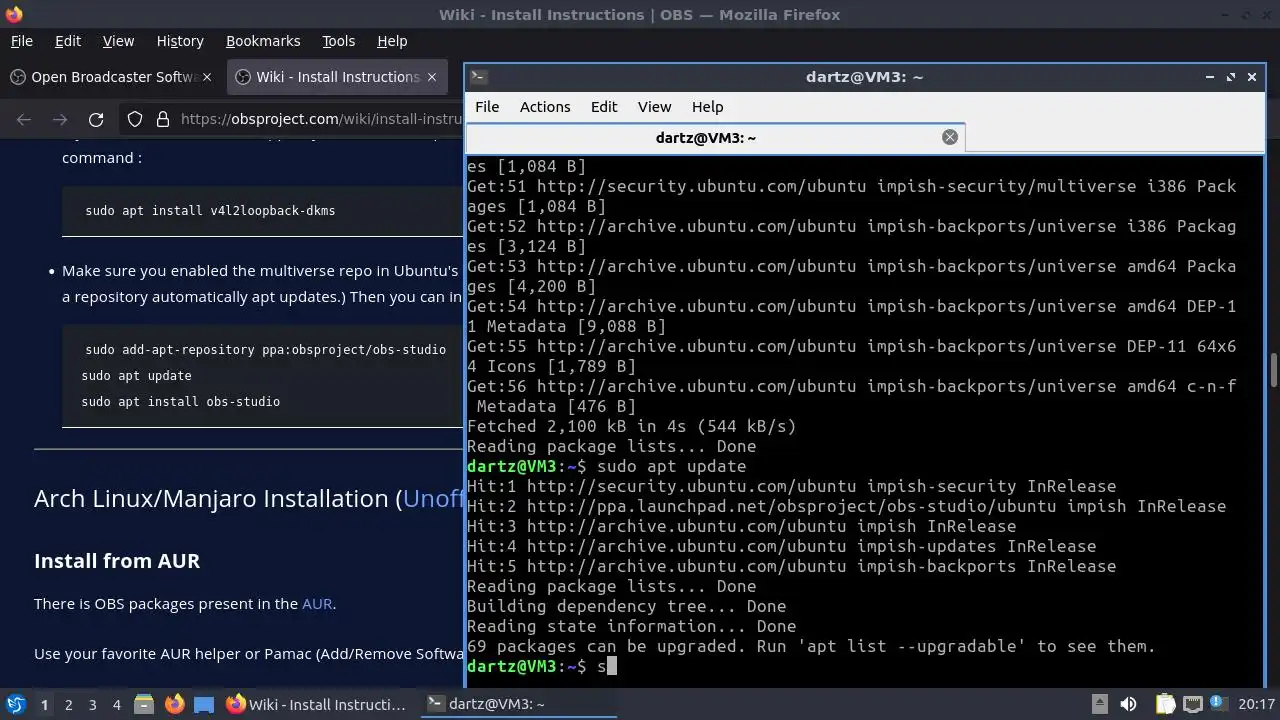
Task: Open the application menu in taskbar
Action: click(x=15, y=704)
